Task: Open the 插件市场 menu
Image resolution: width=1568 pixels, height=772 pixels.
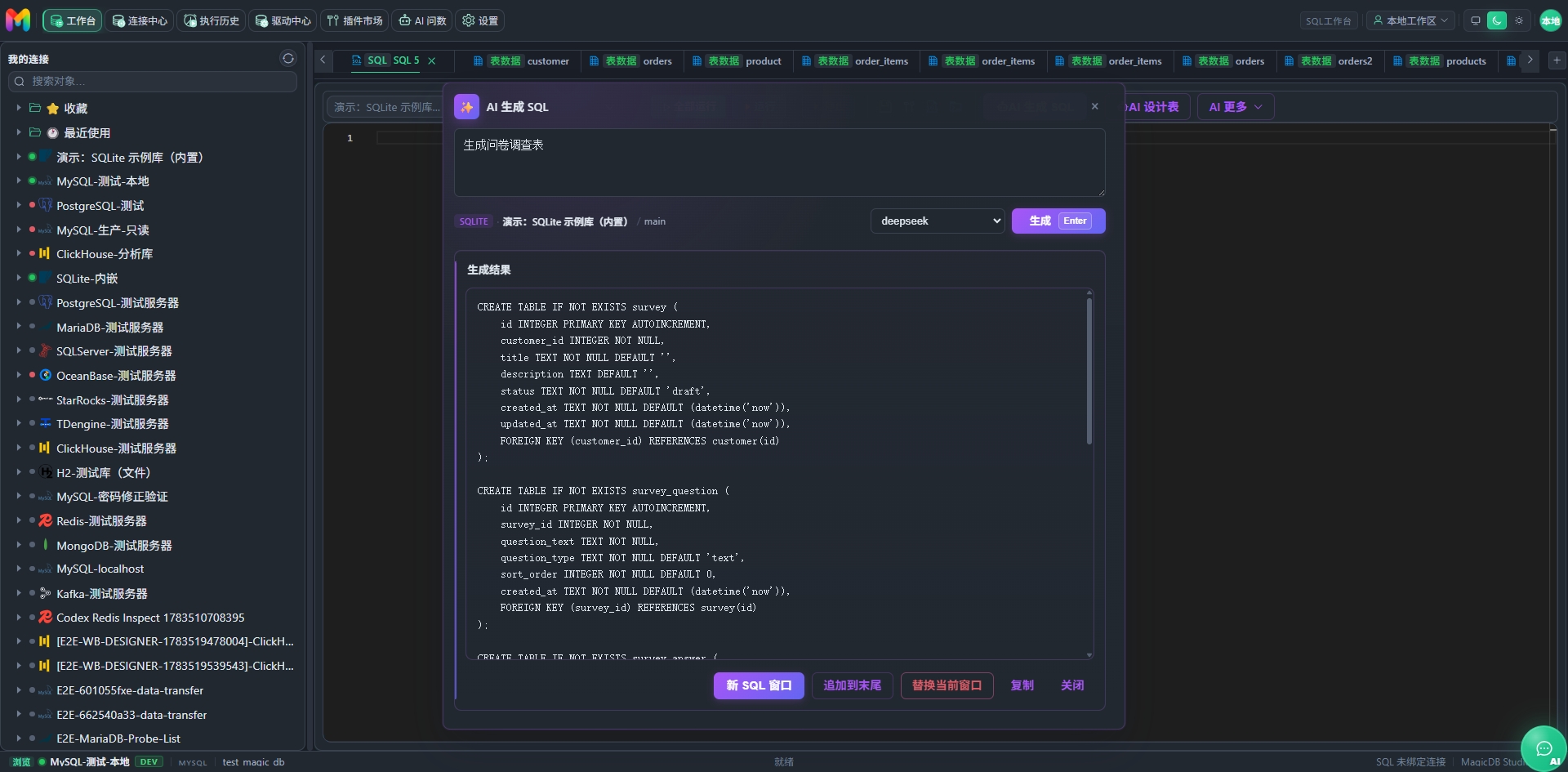Action: (354, 20)
